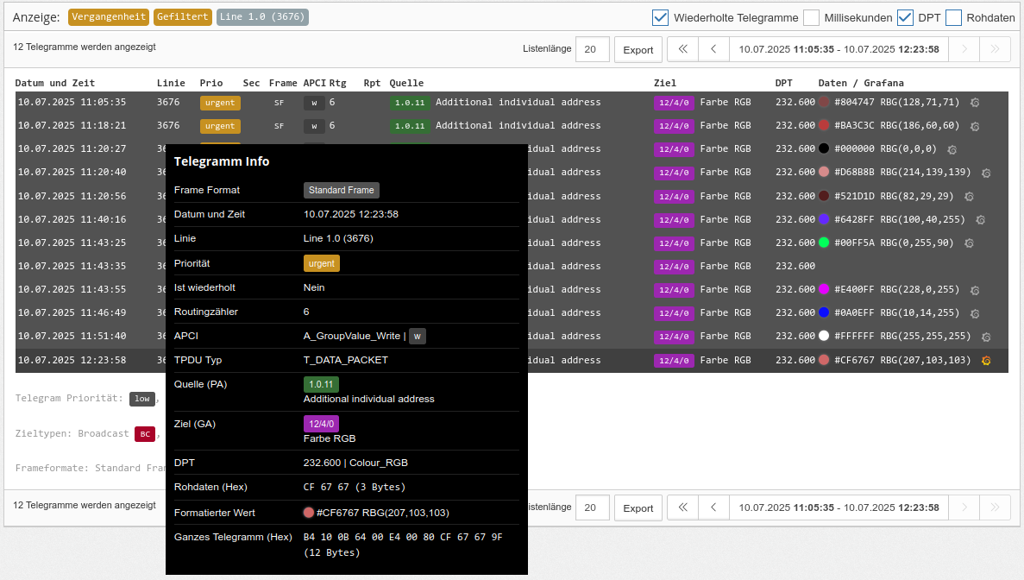Screen dimensions: 1024x580
Task: Enable the Rohdaten checkbox
Action: click(953, 18)
